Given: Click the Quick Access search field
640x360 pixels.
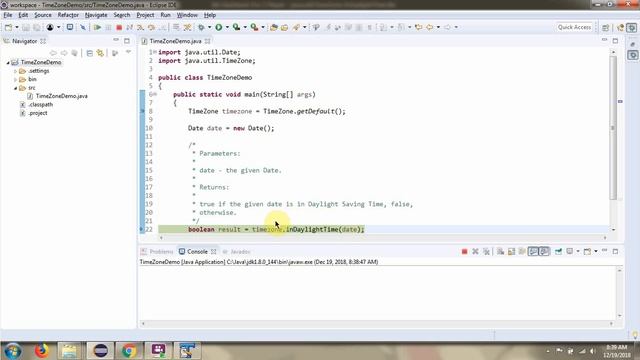Looking at the screenshot, I should pyautogui.click(x=574, y=27).
